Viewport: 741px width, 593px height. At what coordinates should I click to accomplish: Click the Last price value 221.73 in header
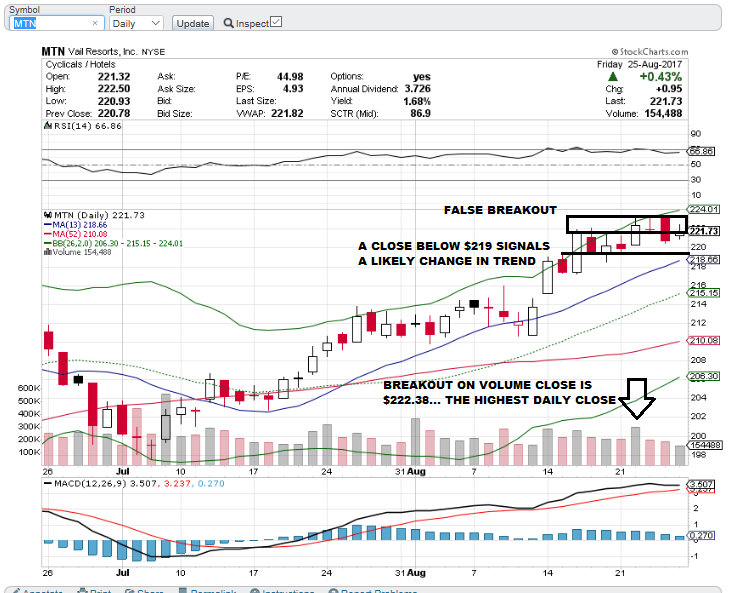[x=666, y=101]
